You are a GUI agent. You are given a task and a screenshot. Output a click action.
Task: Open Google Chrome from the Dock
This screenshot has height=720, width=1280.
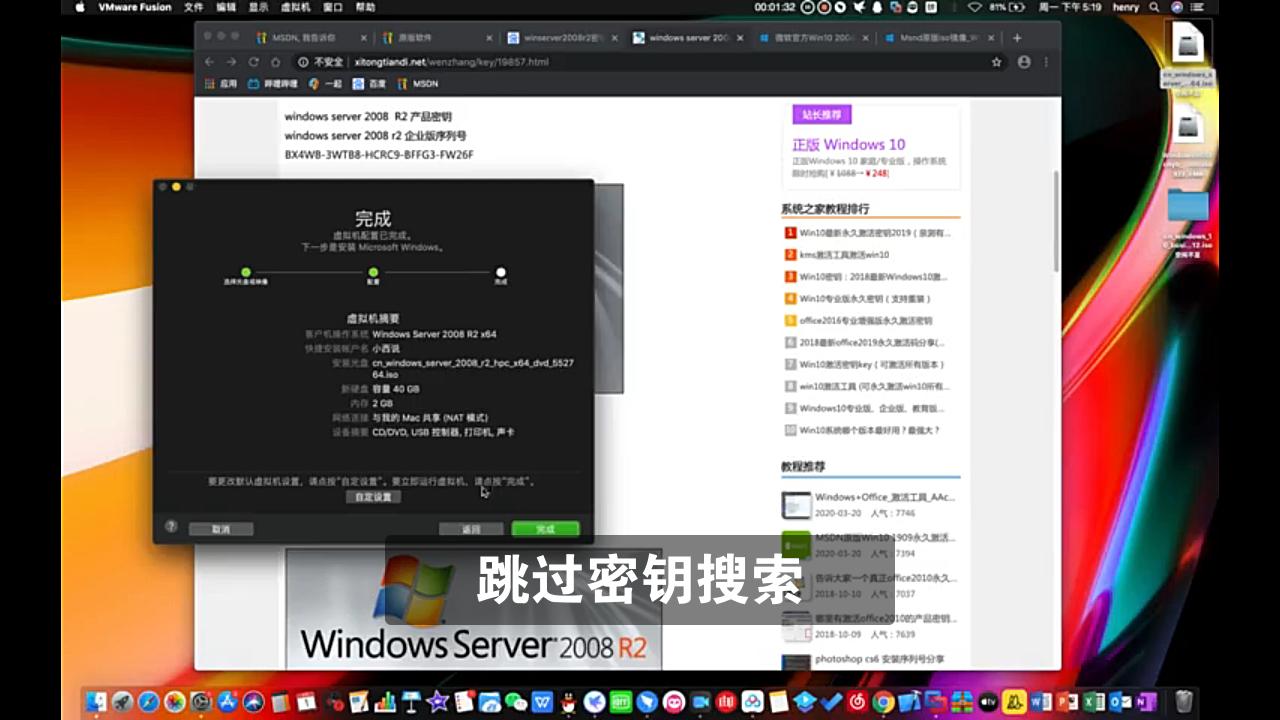[x=882, y=702]
